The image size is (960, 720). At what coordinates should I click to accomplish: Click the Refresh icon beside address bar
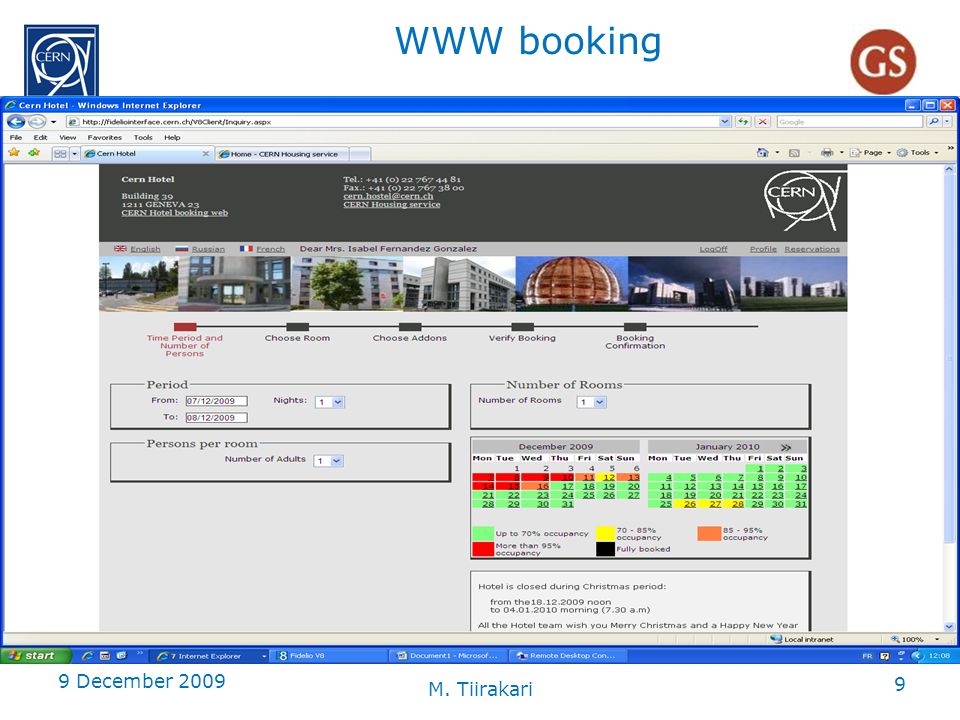tap(743, 121)
